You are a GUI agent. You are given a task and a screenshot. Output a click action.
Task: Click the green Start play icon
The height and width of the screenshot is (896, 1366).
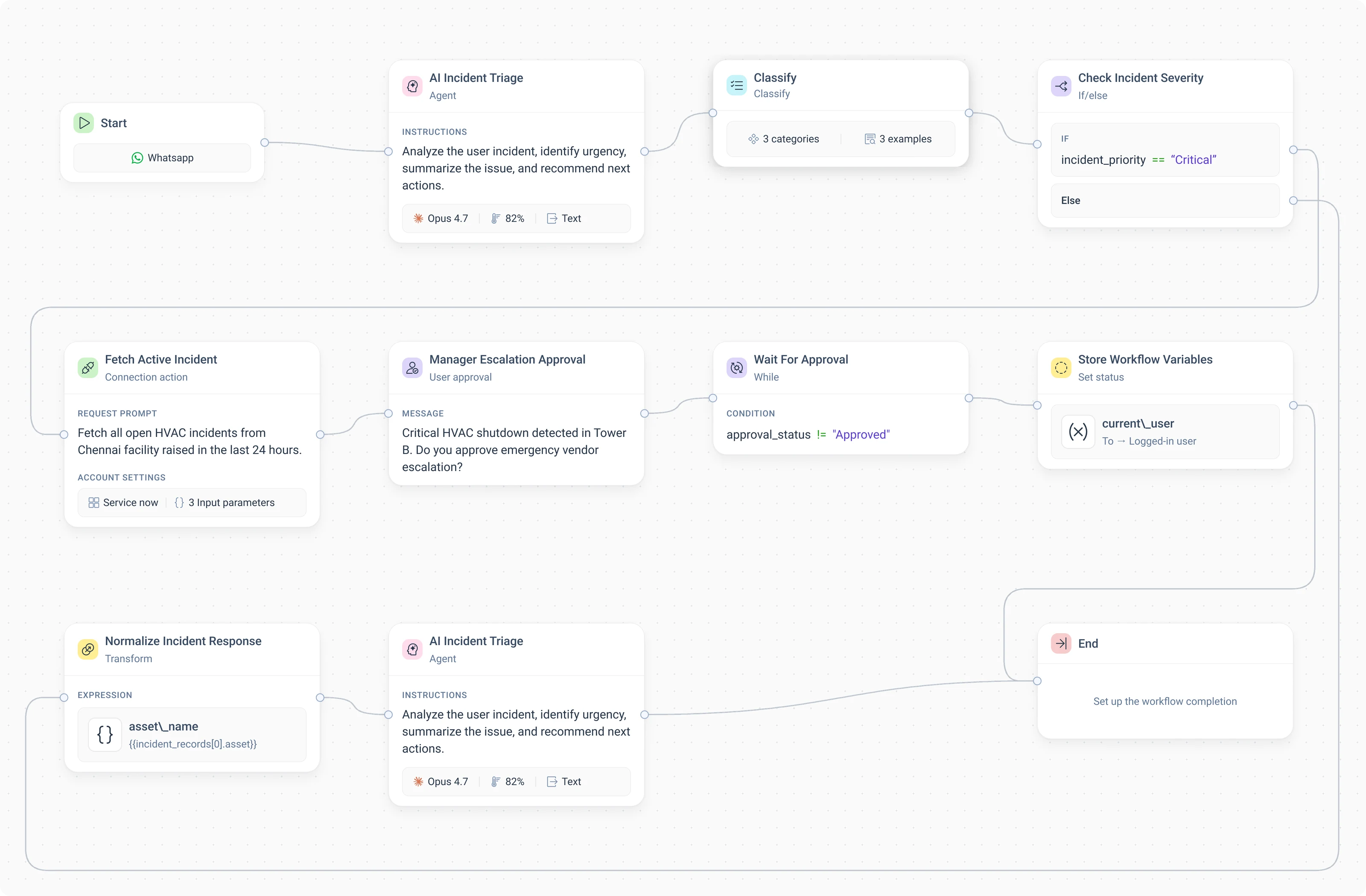[x=84, y=123]
